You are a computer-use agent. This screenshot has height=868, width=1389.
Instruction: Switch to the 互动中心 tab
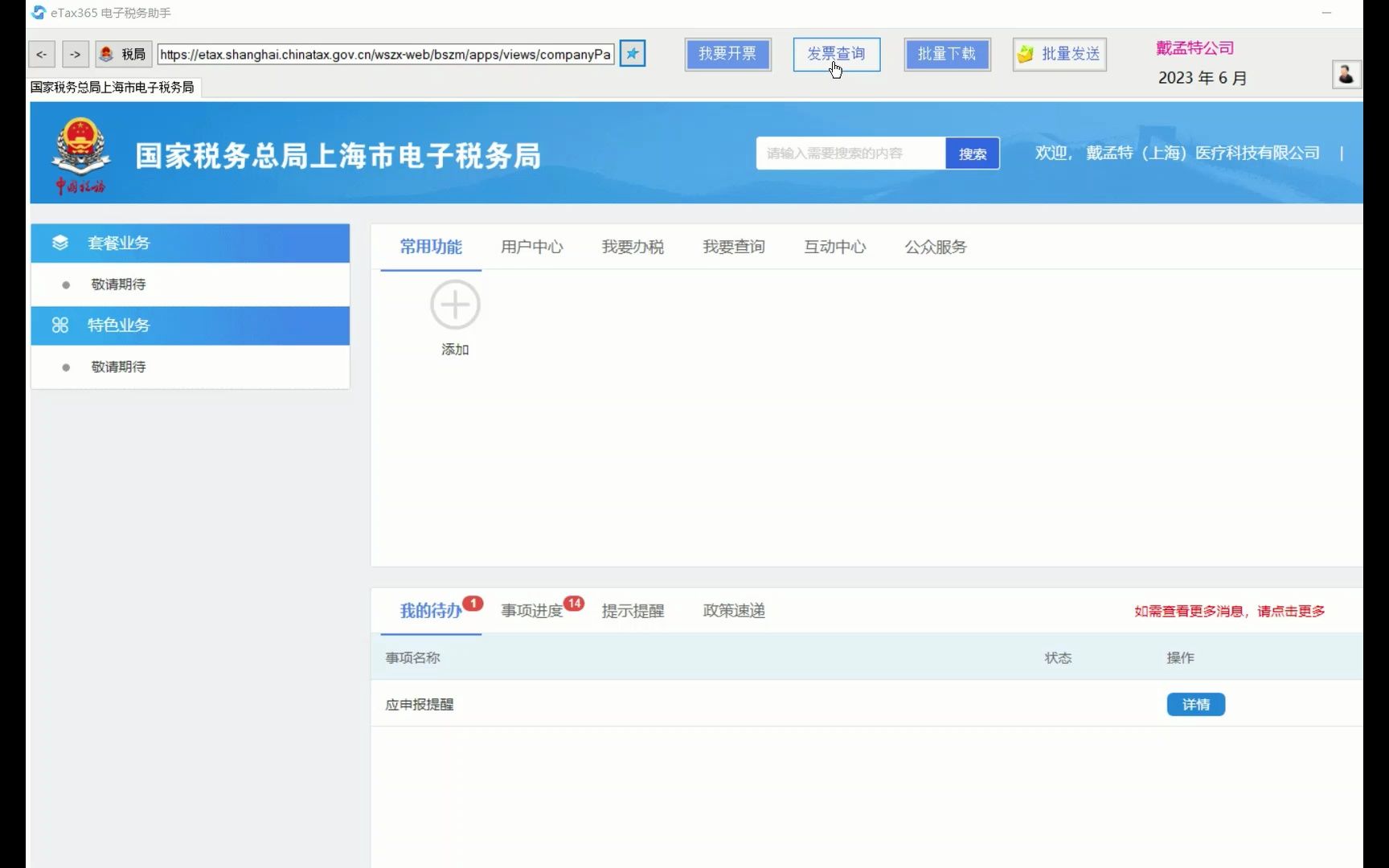pos(835,247)
